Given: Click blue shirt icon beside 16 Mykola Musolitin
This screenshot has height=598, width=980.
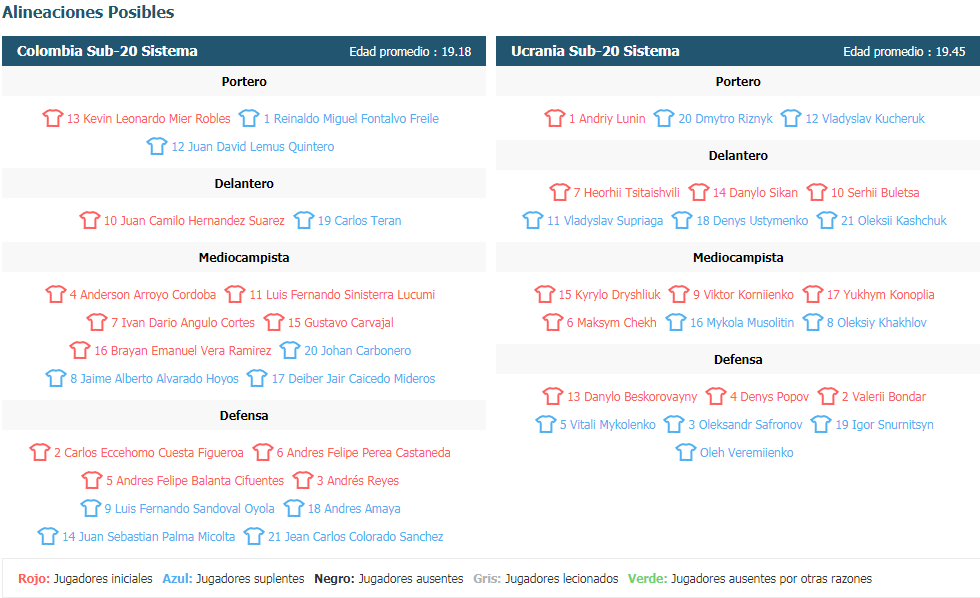Looking at the screenshot, I should click(676, 321).
